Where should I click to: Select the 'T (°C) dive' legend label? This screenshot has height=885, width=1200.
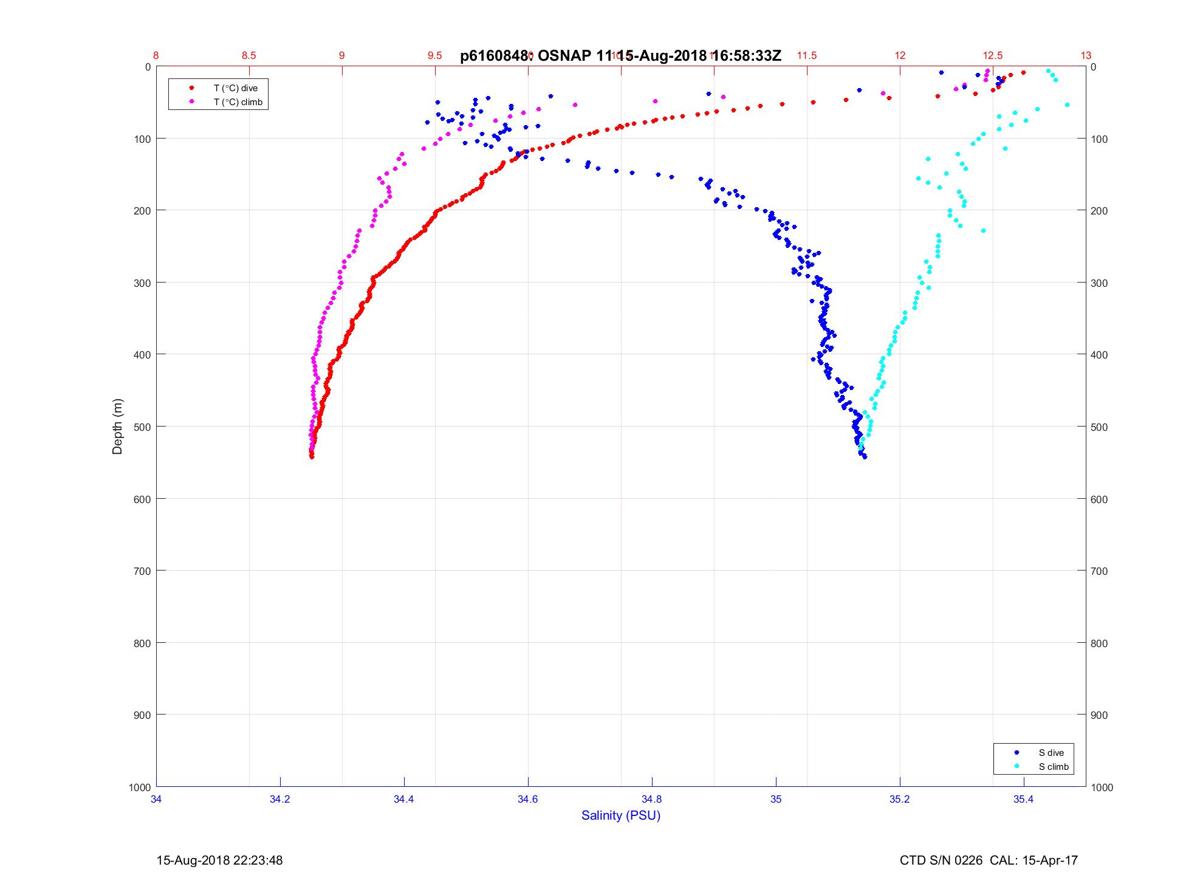(x=235, y=89)
